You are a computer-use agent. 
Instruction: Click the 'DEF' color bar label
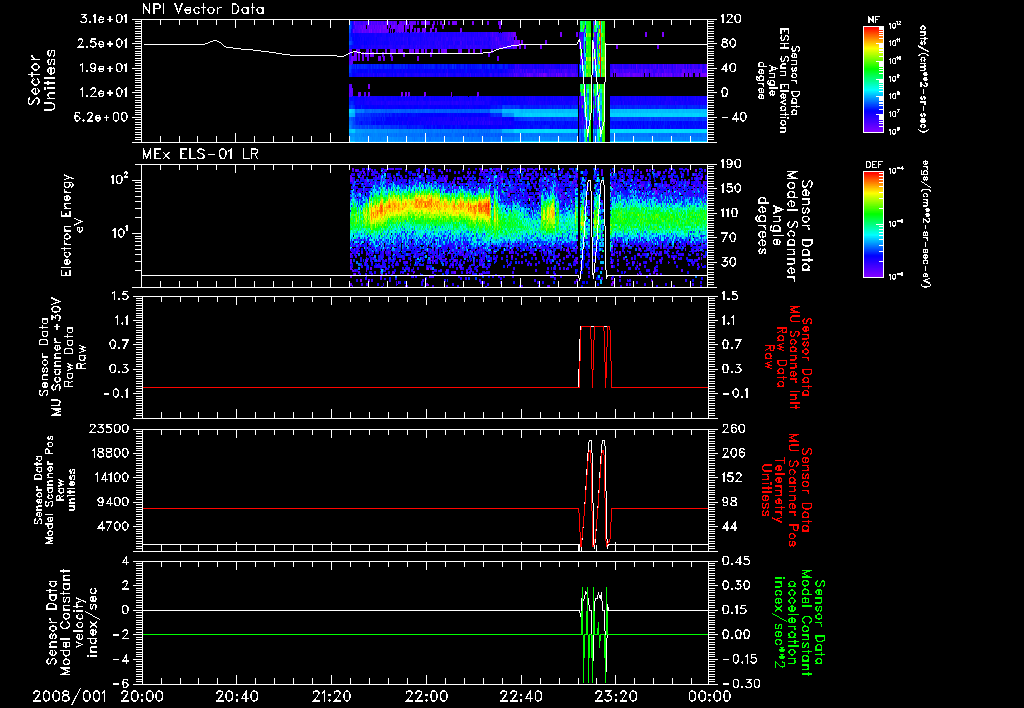[x=874, y=165]
